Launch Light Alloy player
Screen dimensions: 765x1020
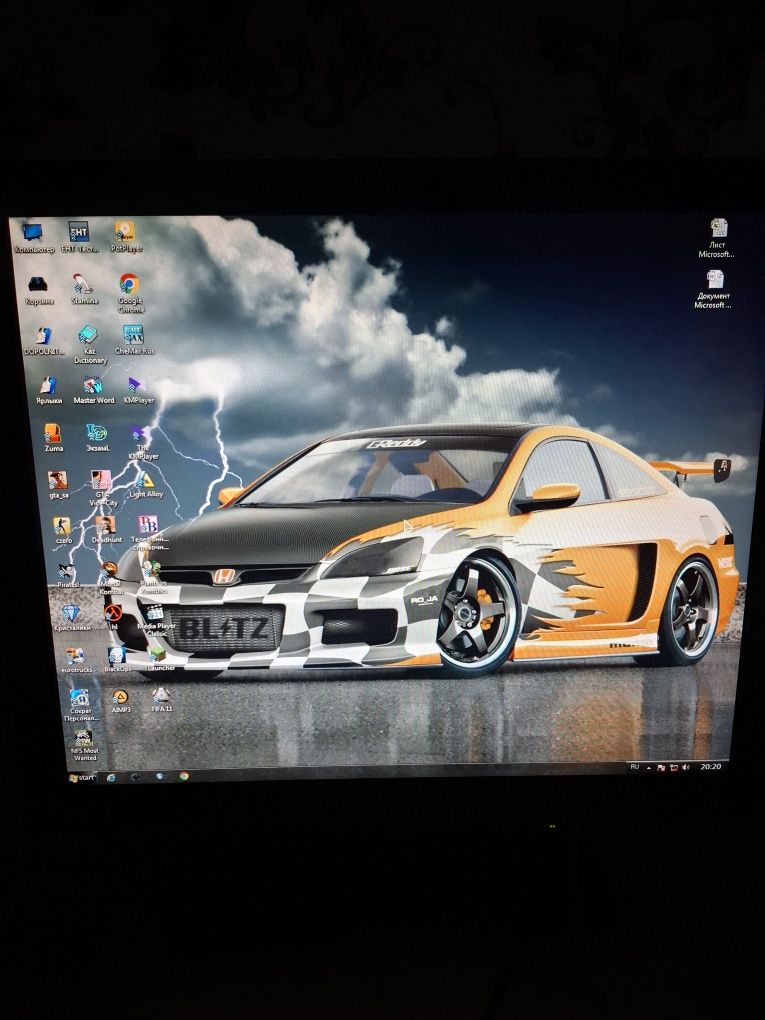pos(145,484)
